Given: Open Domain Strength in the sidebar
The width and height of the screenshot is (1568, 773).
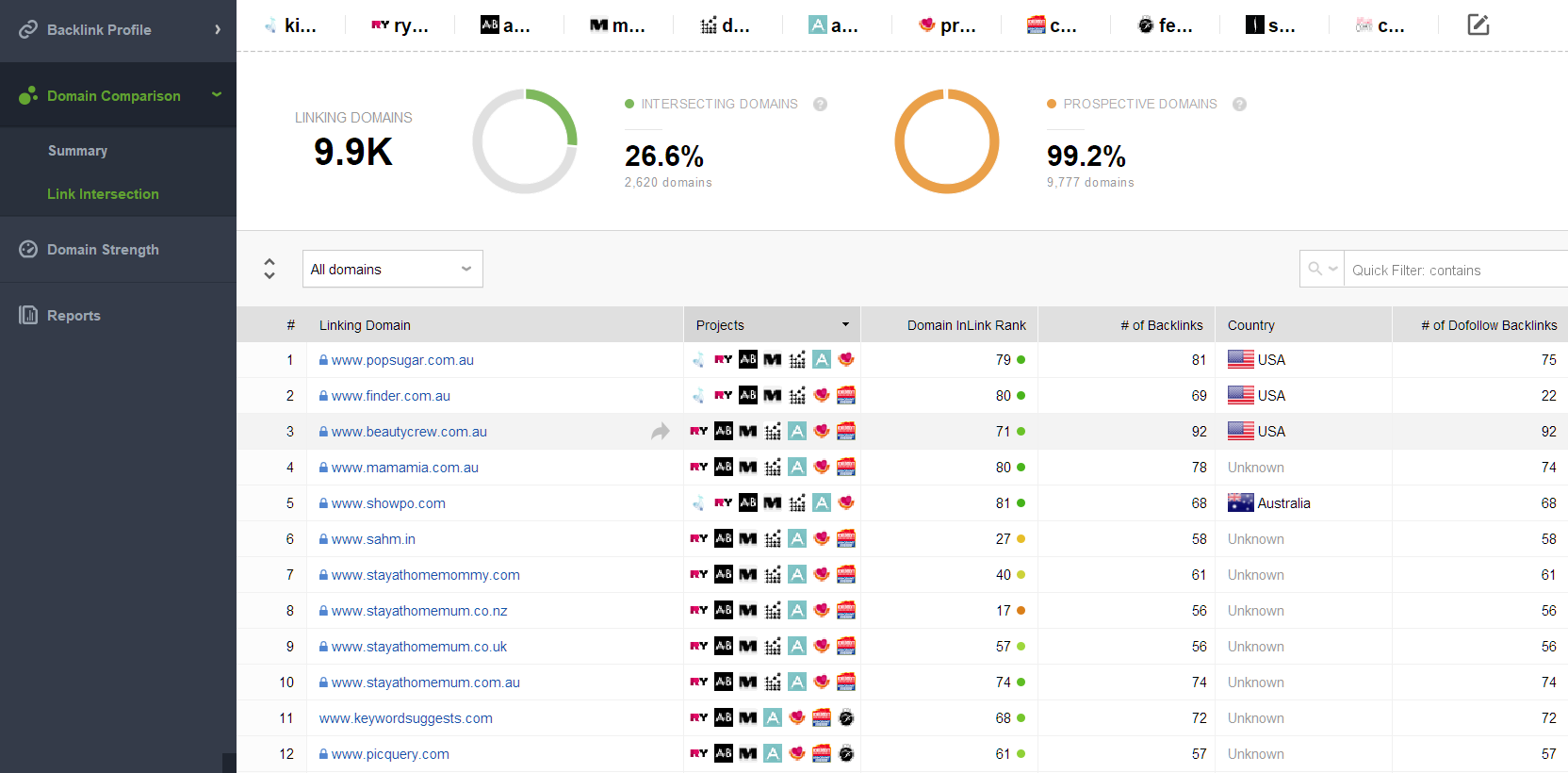Looking at the screenshot, I should (103, 250).
